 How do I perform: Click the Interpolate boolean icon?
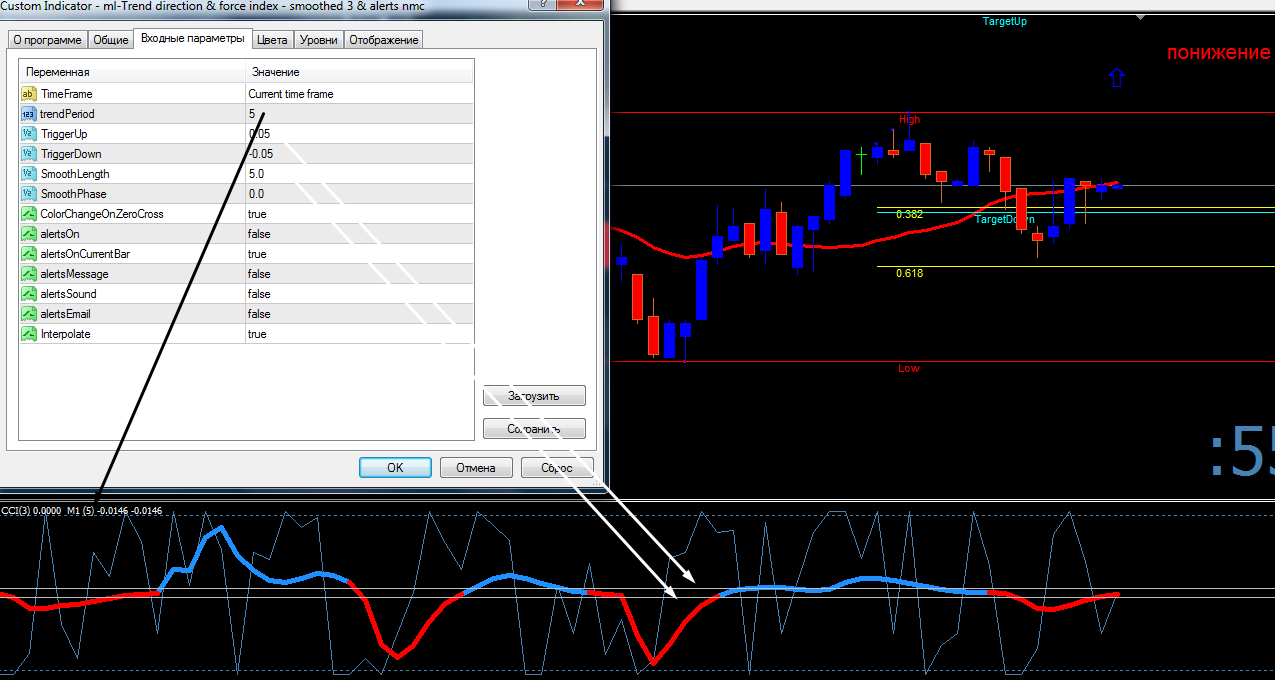tap(28, 334)
